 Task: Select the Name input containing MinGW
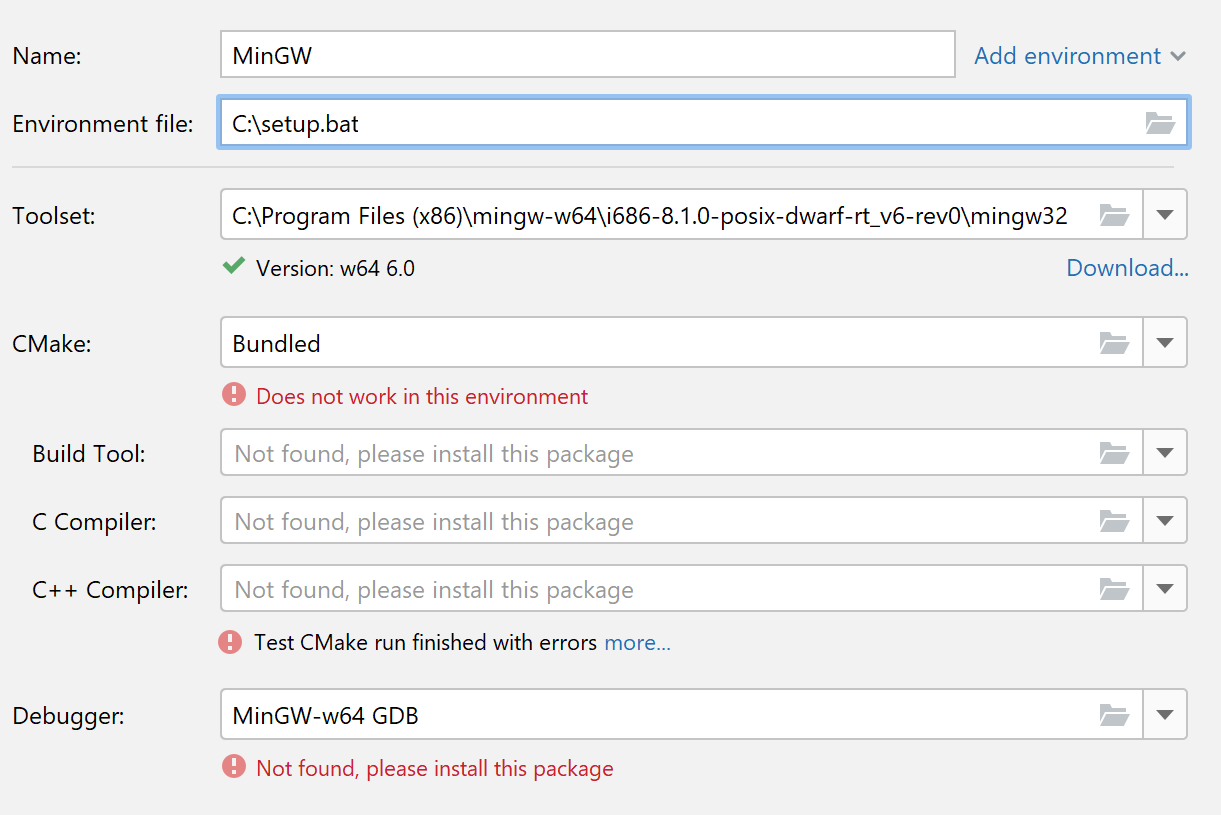click(588, 54)
